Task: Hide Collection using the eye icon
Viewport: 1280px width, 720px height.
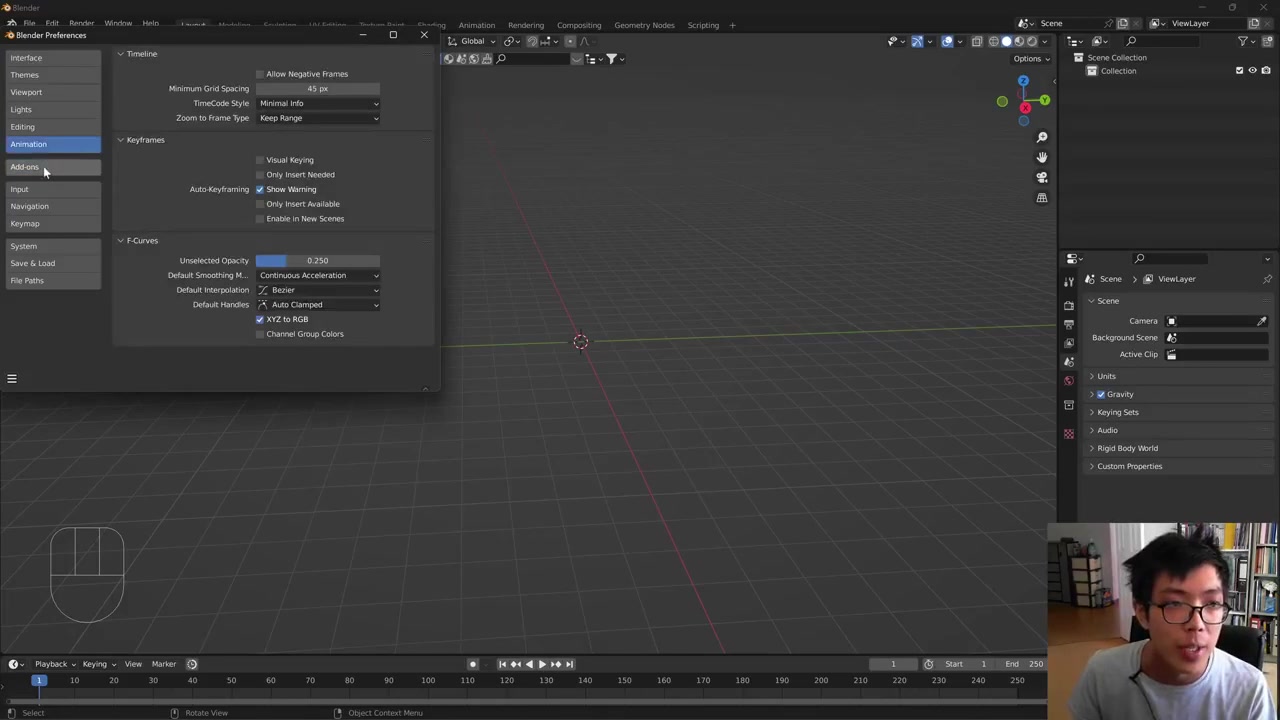Action: coord(1252,71)
